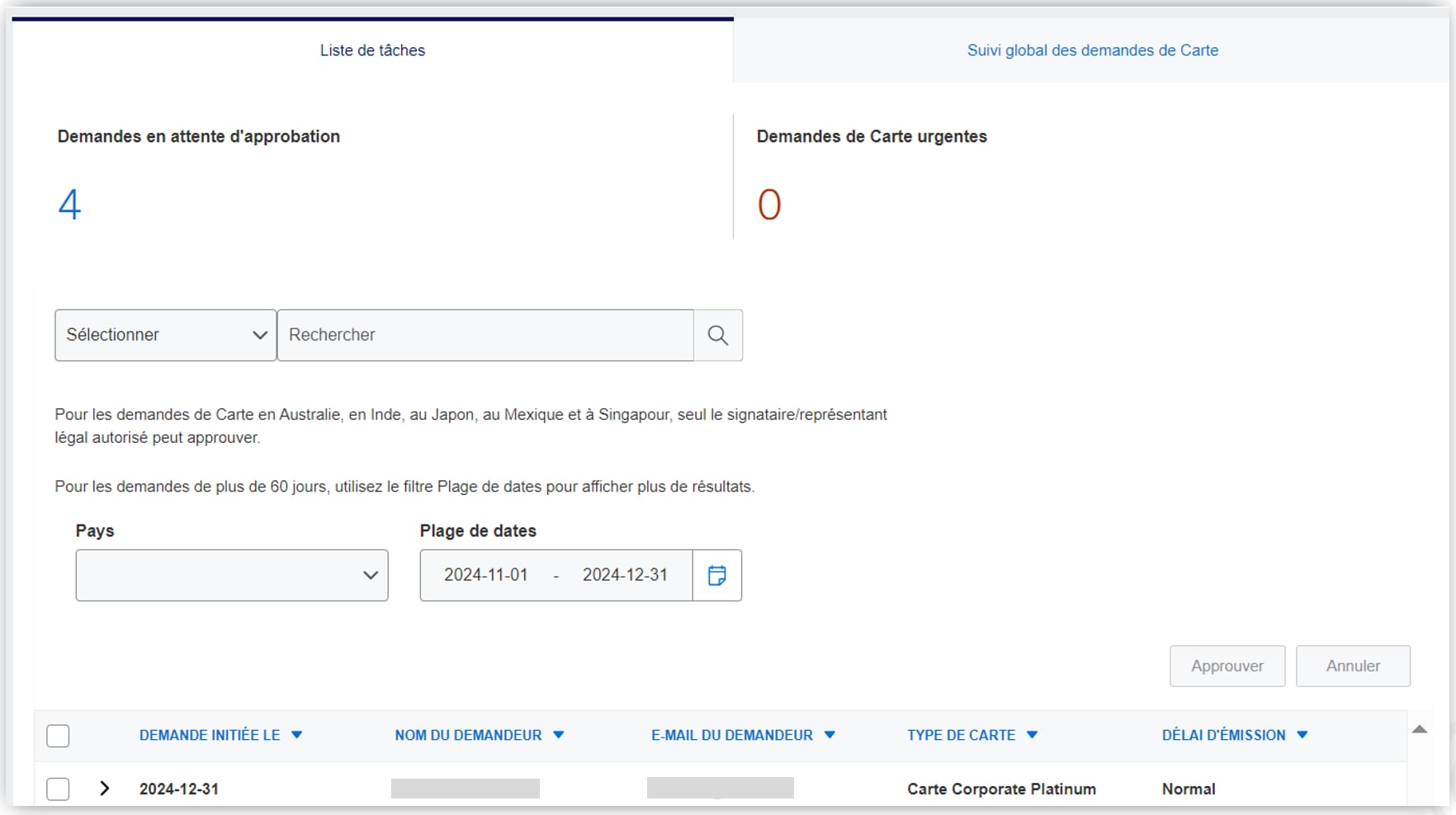Check the checkbox for the 2024-12-31 request
This screenshot has width=1456, height=815.
(58, 789)
